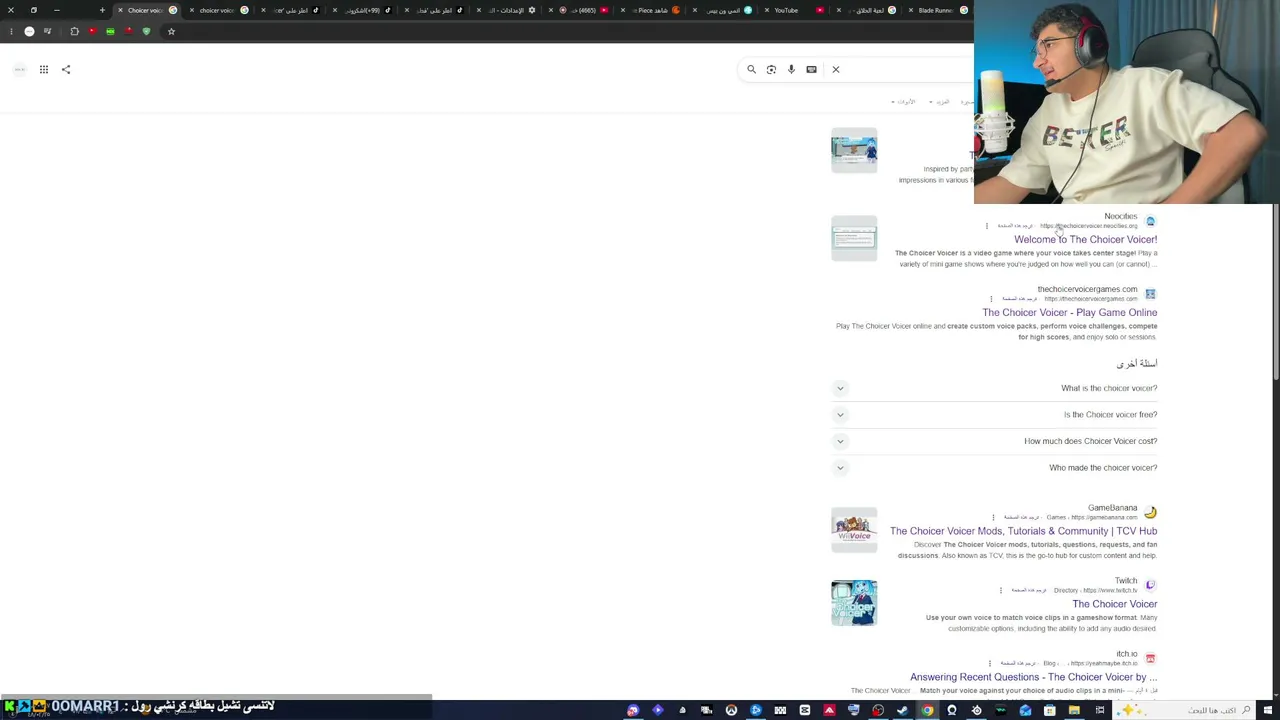Clear the search box with the X
The width and height of the screenshot is (1280, 720).
point(836,70)
